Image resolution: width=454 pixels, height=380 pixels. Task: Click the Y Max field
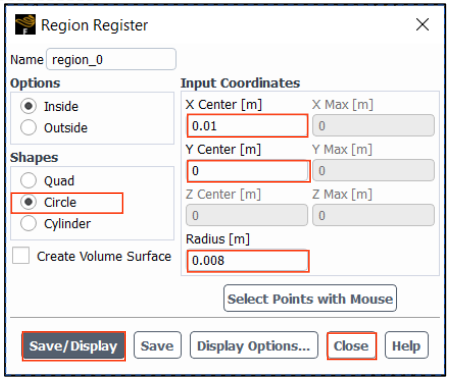[x=373, y=171]
